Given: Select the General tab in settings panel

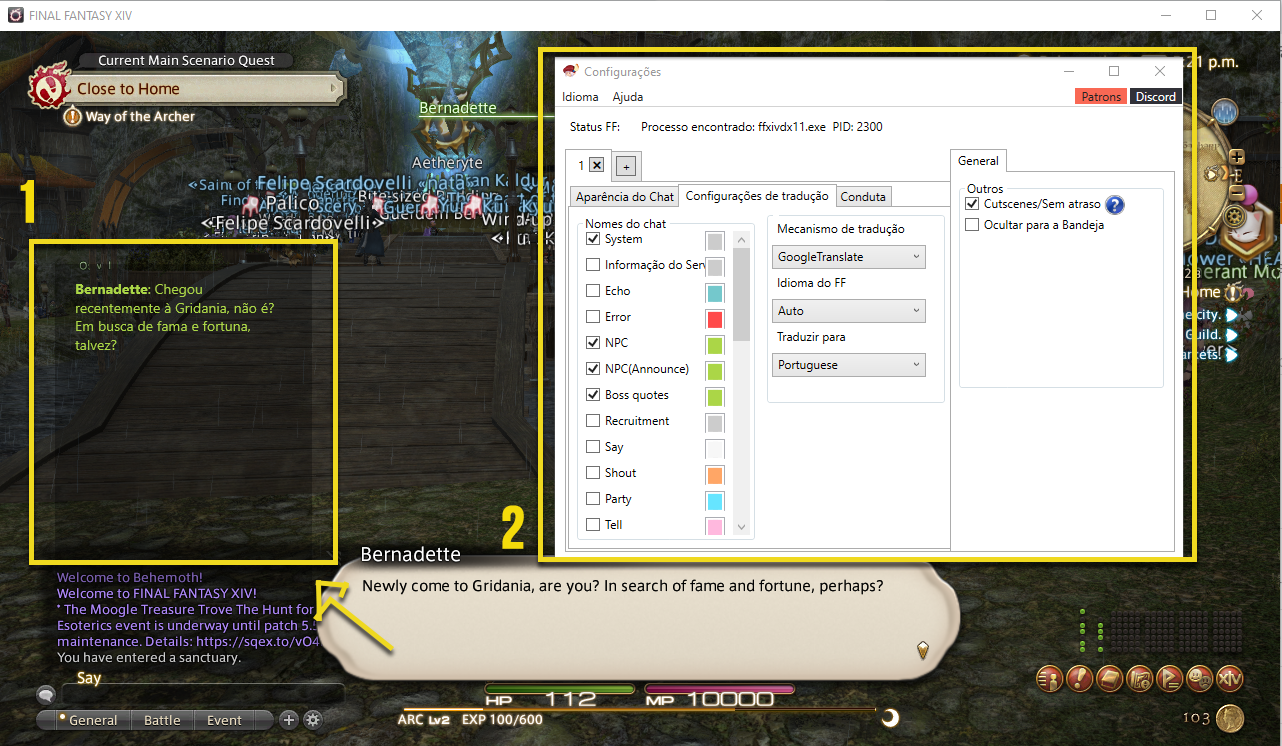Looking at the screenshot, I should (x=978, y=160).
